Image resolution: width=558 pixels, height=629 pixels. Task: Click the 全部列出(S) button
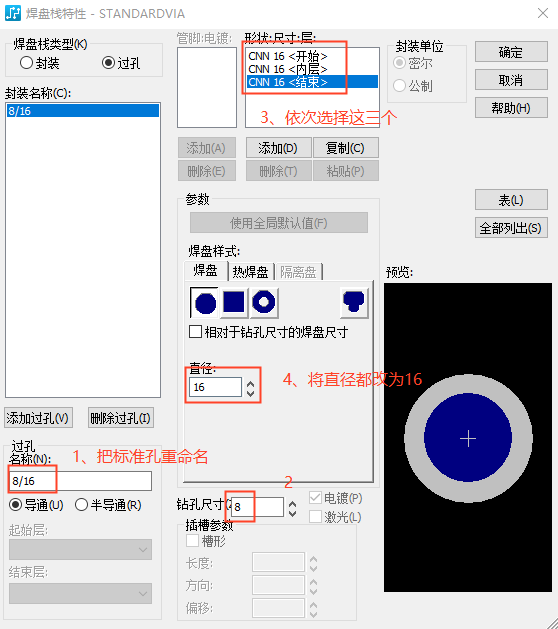pos(511,228)
